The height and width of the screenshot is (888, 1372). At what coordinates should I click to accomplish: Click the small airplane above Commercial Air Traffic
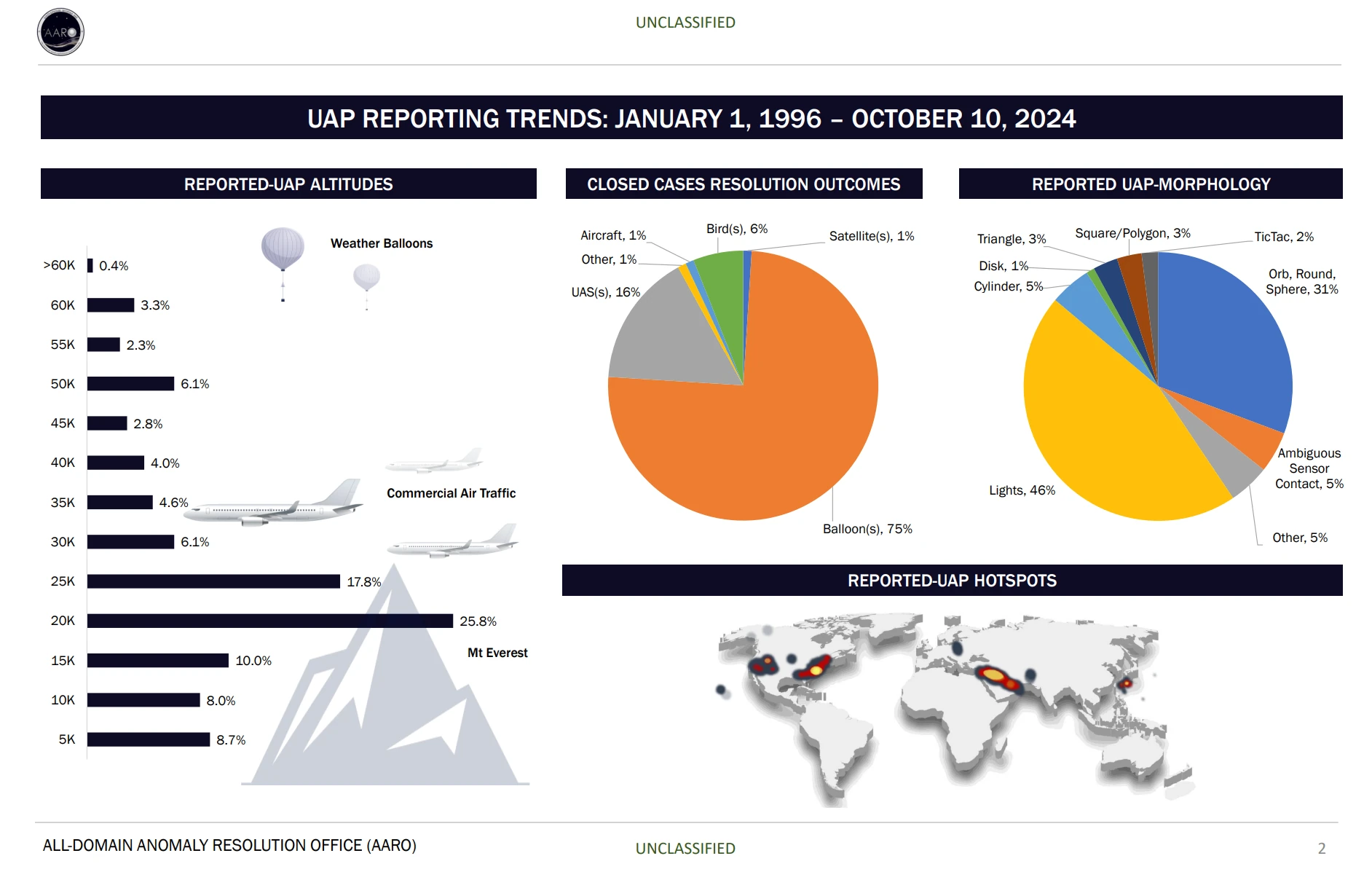pyautogui.click(x=435, y=461)
